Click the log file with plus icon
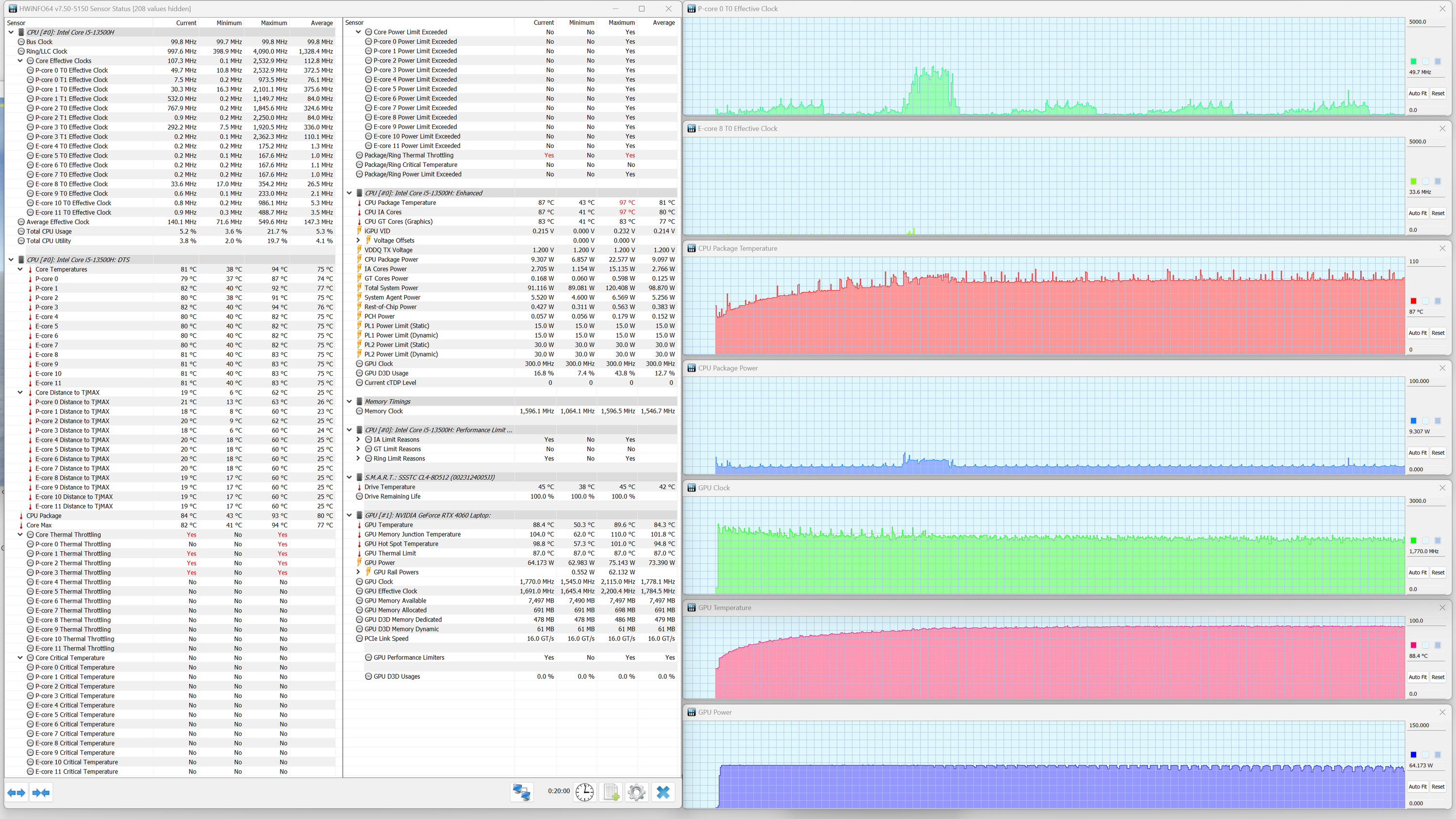The image size is (1456, 819). tap(611, 792)
